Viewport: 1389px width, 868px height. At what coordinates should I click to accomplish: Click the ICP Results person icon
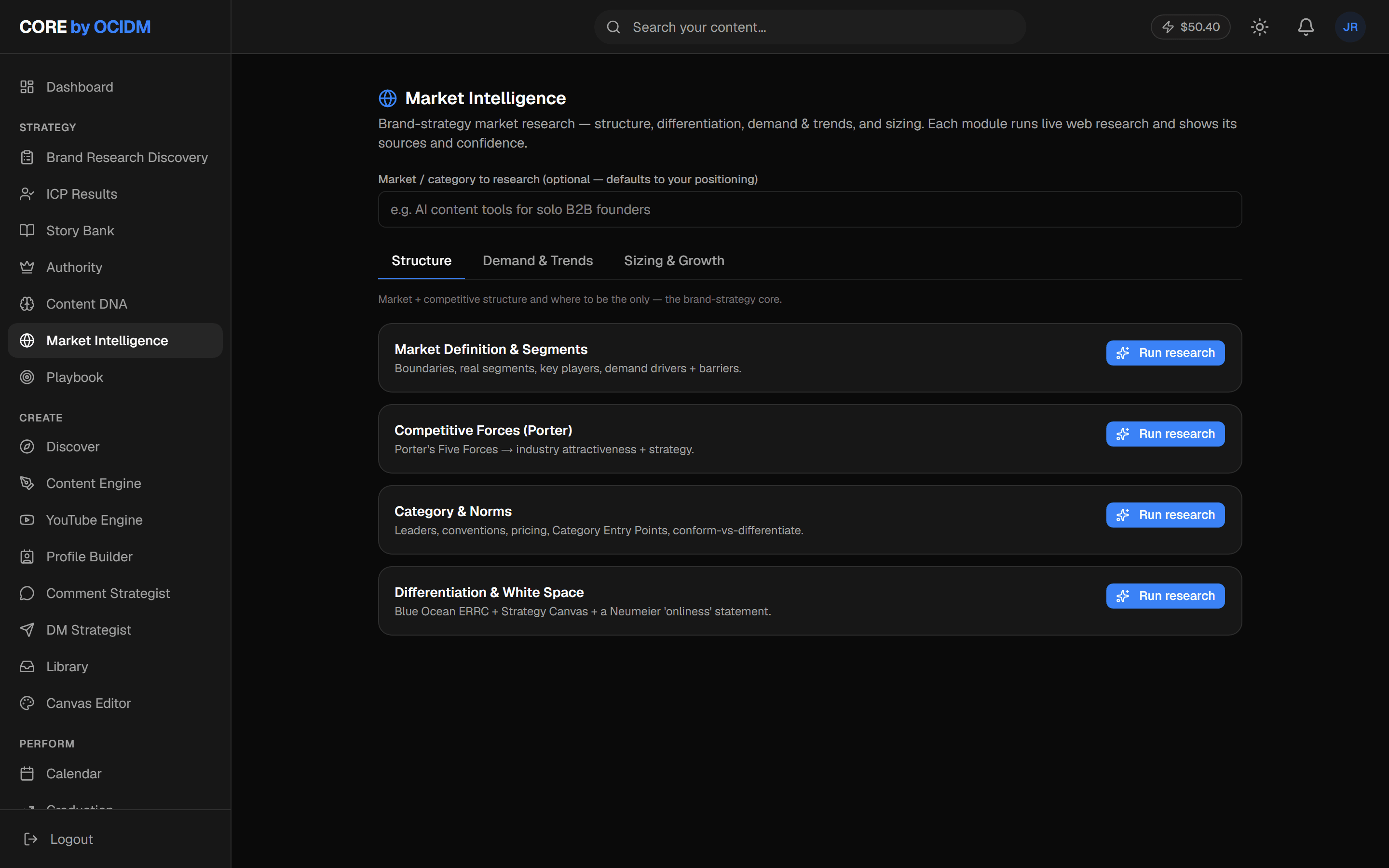27,194
